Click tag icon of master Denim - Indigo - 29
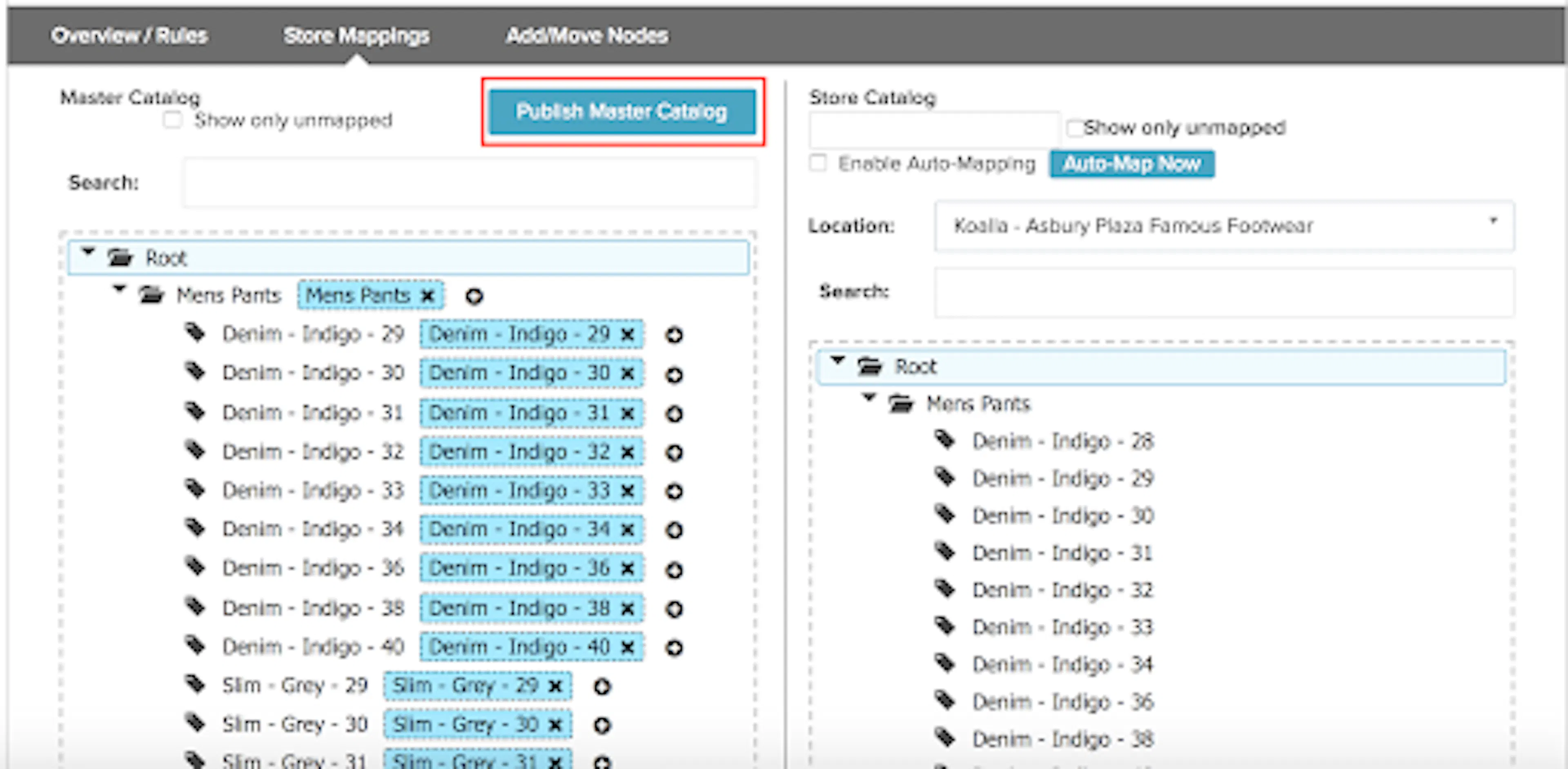The width and height of the screenshot is (1568, 769). pyautogui.click(x=196, y=332)
